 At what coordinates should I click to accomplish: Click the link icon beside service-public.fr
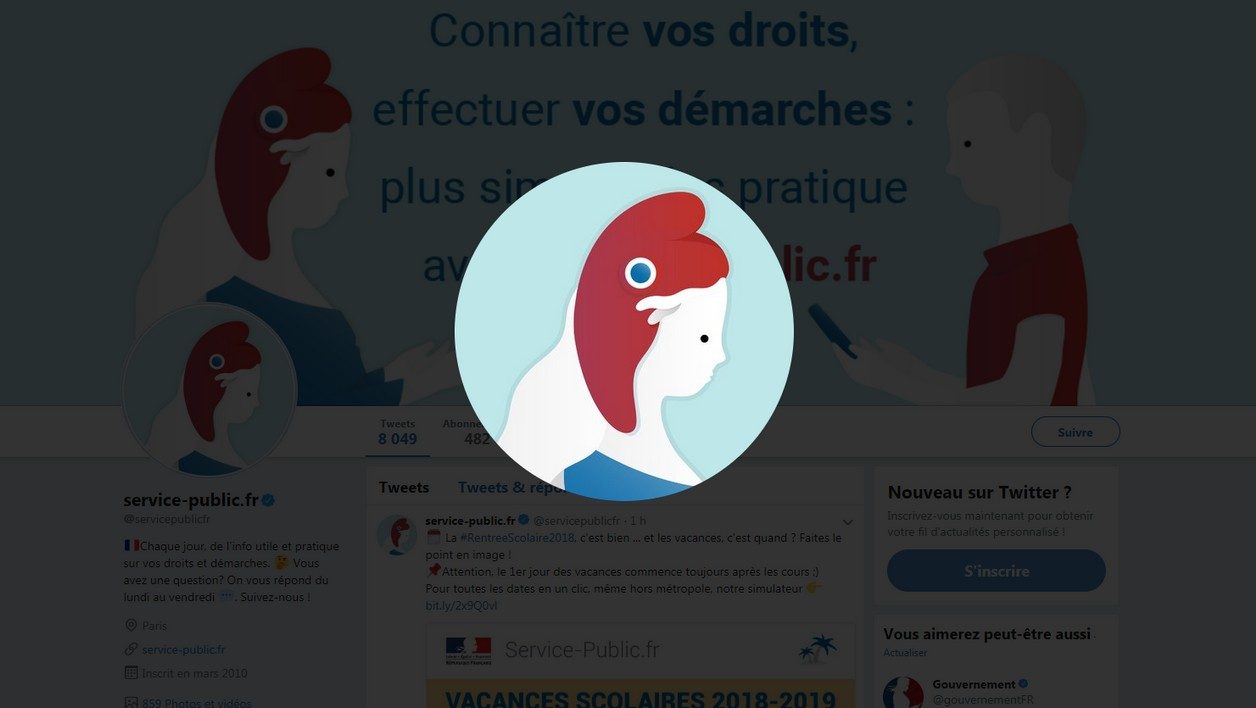130,649
